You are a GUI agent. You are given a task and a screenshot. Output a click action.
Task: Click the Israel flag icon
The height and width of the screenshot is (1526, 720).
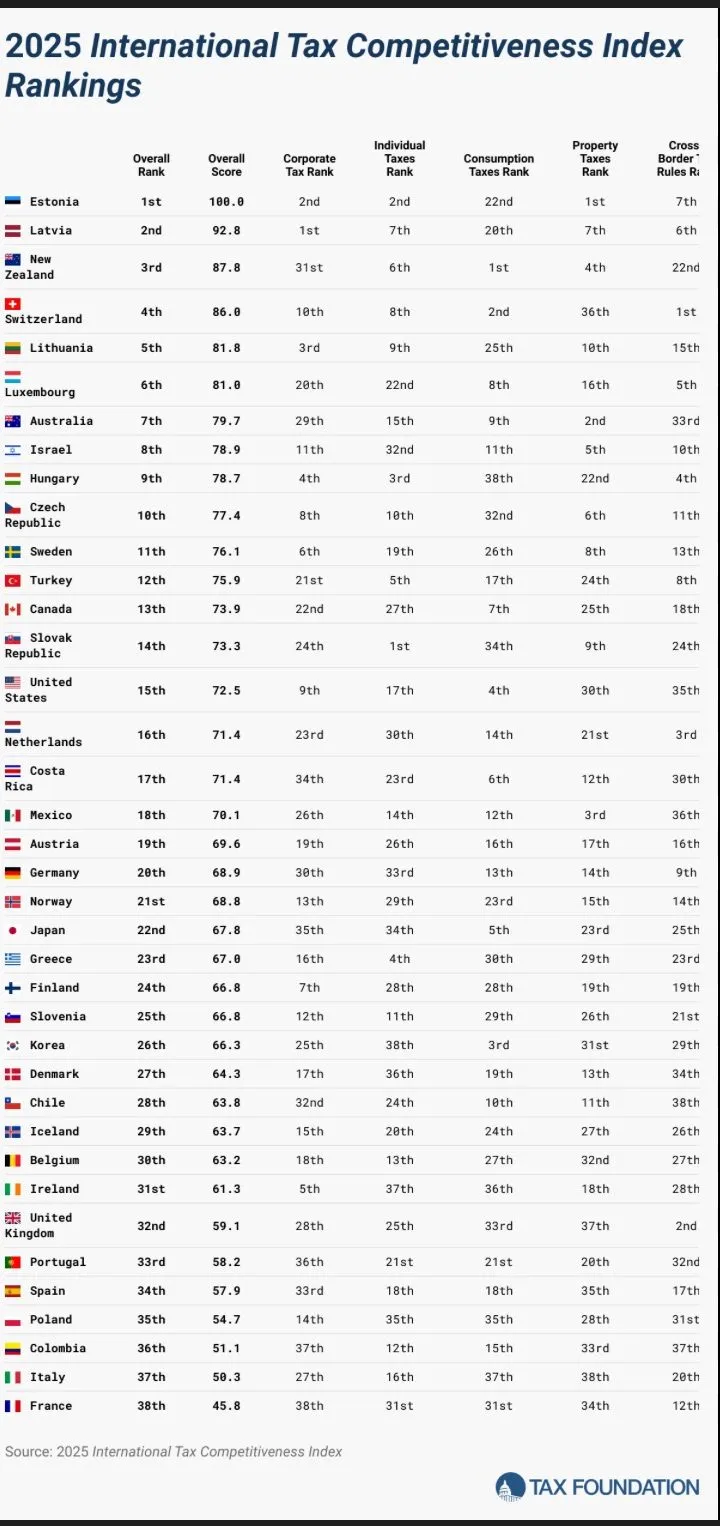point(13,451)
